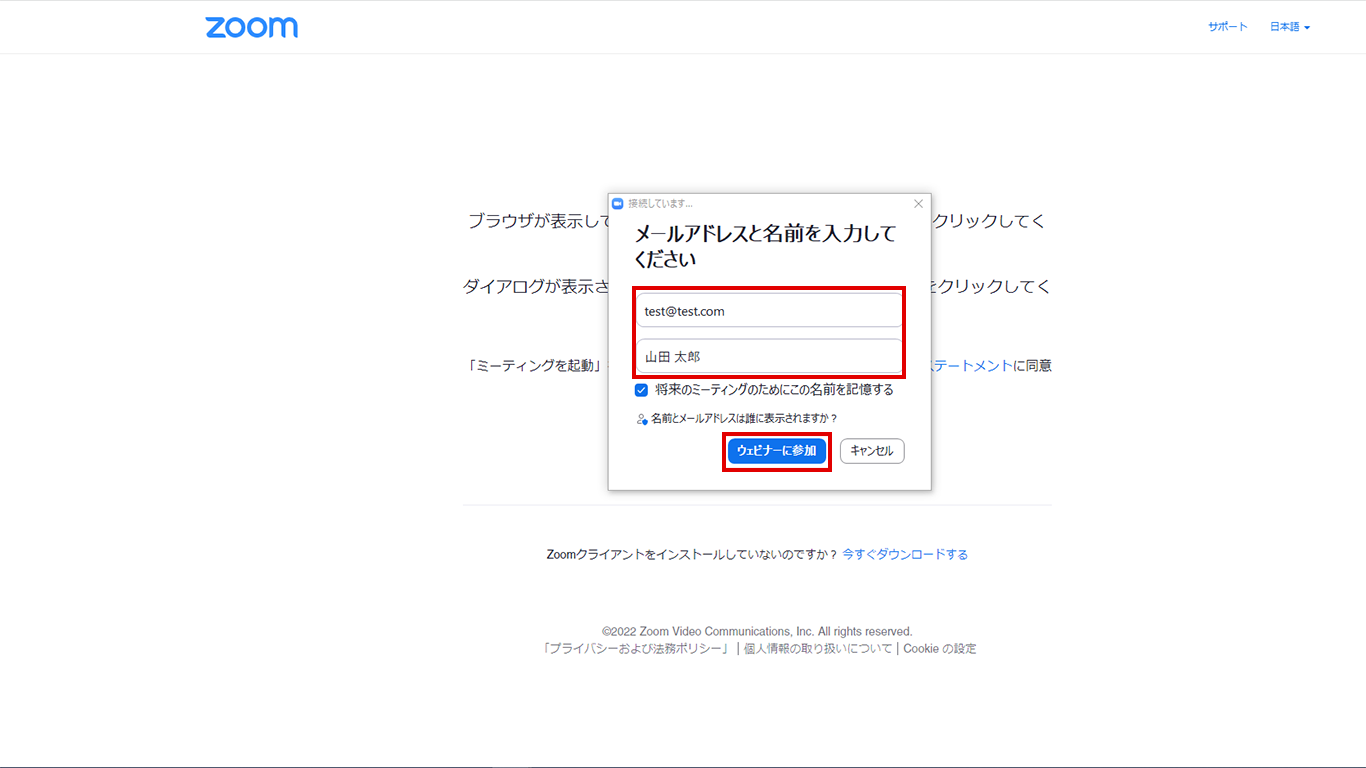The image size is (1366, 768).
Task: Click the メールアドレスと名前を入力してください heading
Action: 766,246
